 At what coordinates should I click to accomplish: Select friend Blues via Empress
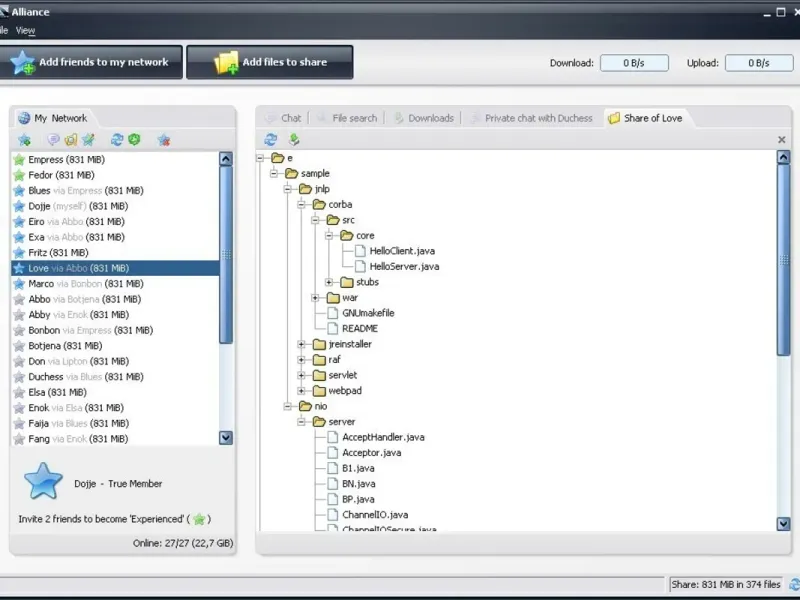[x=115, y=191]
